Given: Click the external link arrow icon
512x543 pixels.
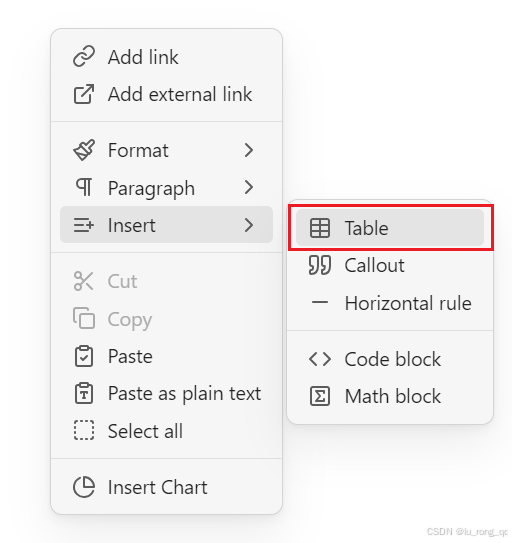Looking at the screenshot, I should pyautogui.click(x=84, y=94).
